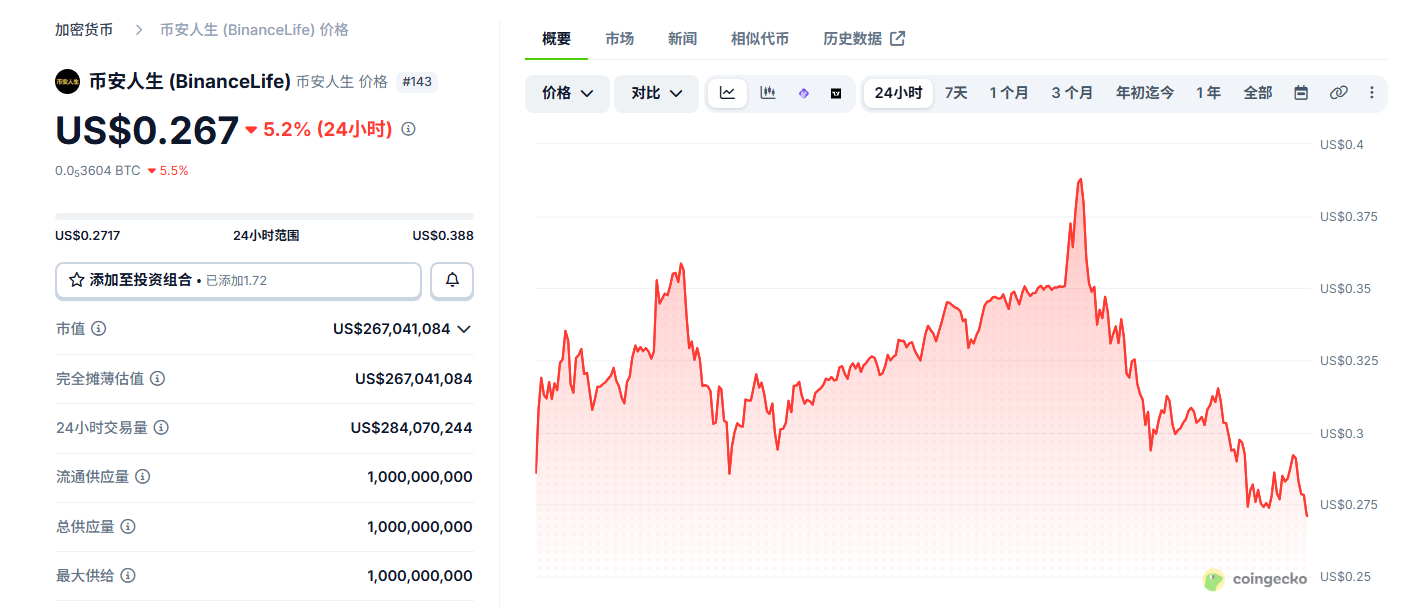Select the 概要 tab
The image size is (1423, 608).
coord(556,39)
